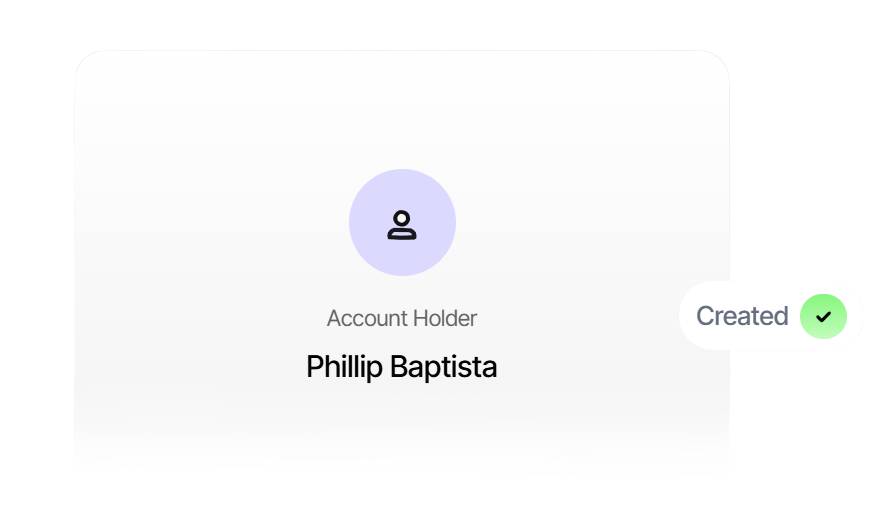Click the "Created" text label
Image resolution: width=896 pixels, height=526 pixels.
pos(742,316)
